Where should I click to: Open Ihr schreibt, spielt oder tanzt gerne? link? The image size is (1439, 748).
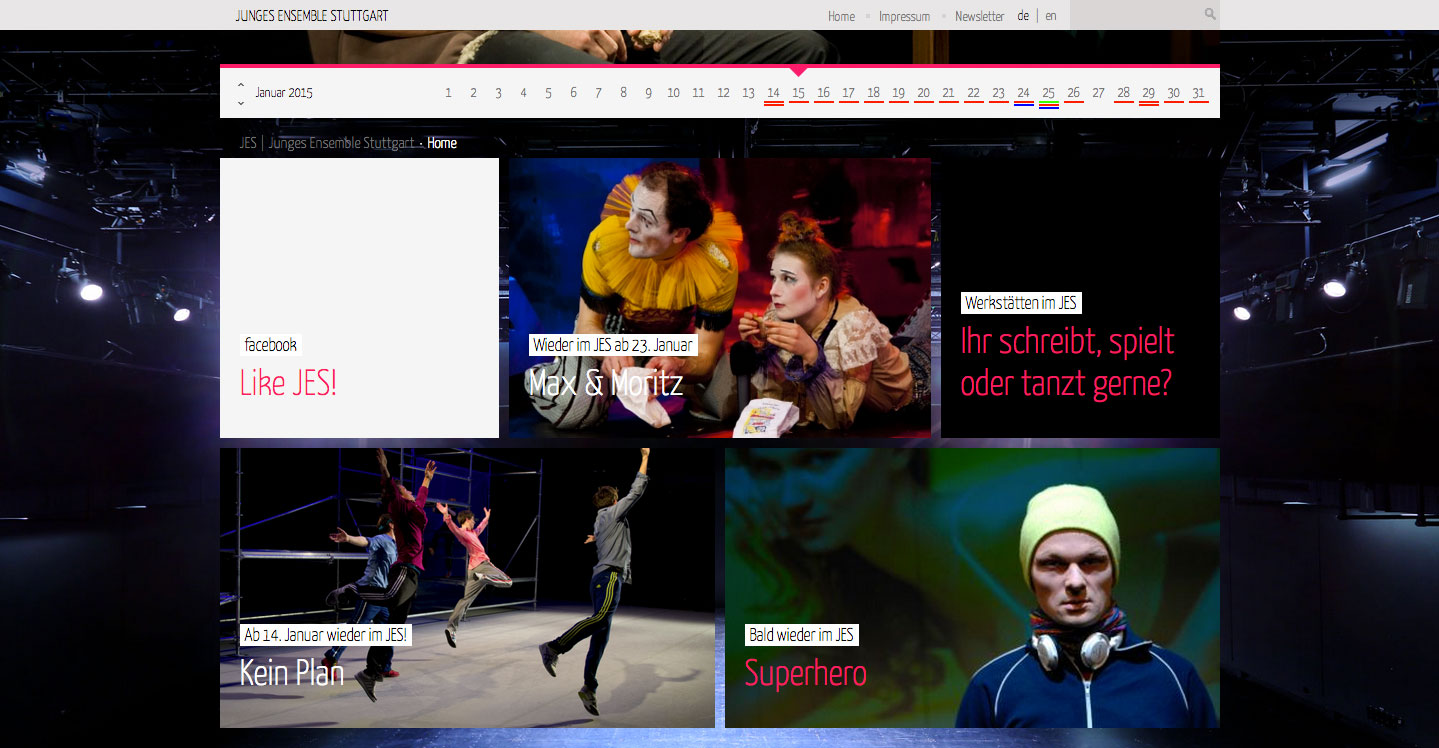pyautogui.click(x=1067, y=362)
